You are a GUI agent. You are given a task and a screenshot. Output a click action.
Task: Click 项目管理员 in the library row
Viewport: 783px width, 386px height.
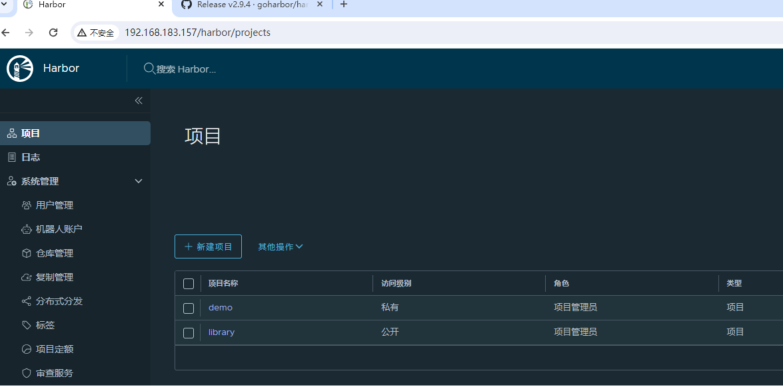(575, 332)
